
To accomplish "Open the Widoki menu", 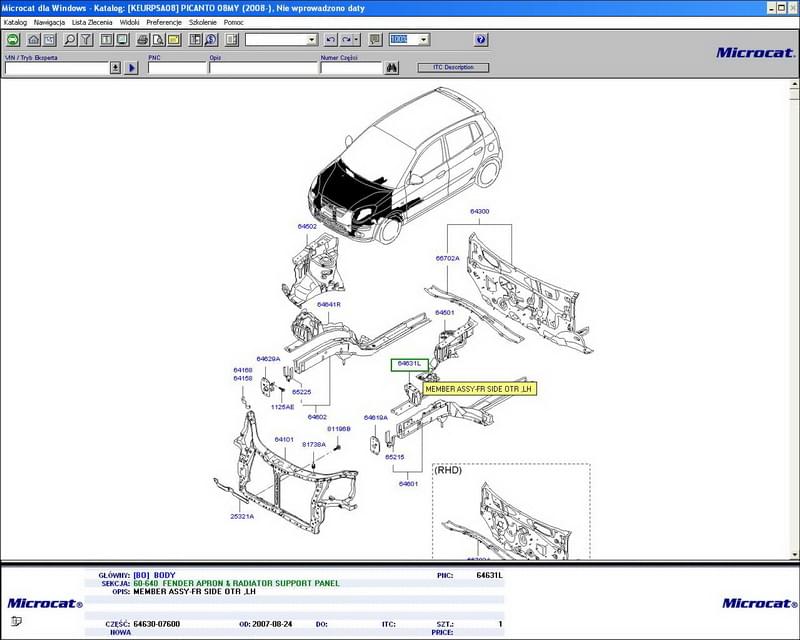I will pos(130,22).
